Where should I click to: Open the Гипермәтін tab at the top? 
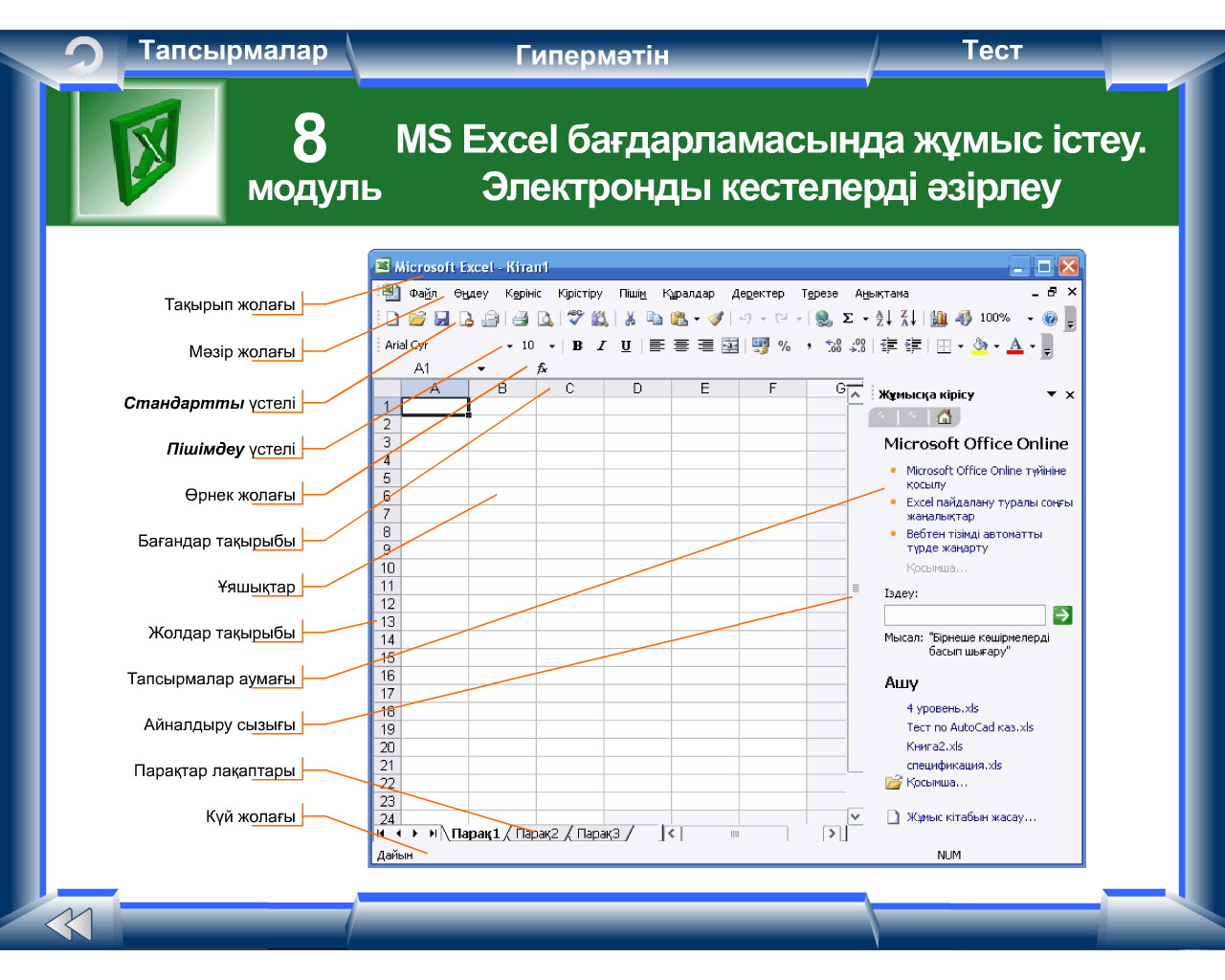(x=592, y=56)
